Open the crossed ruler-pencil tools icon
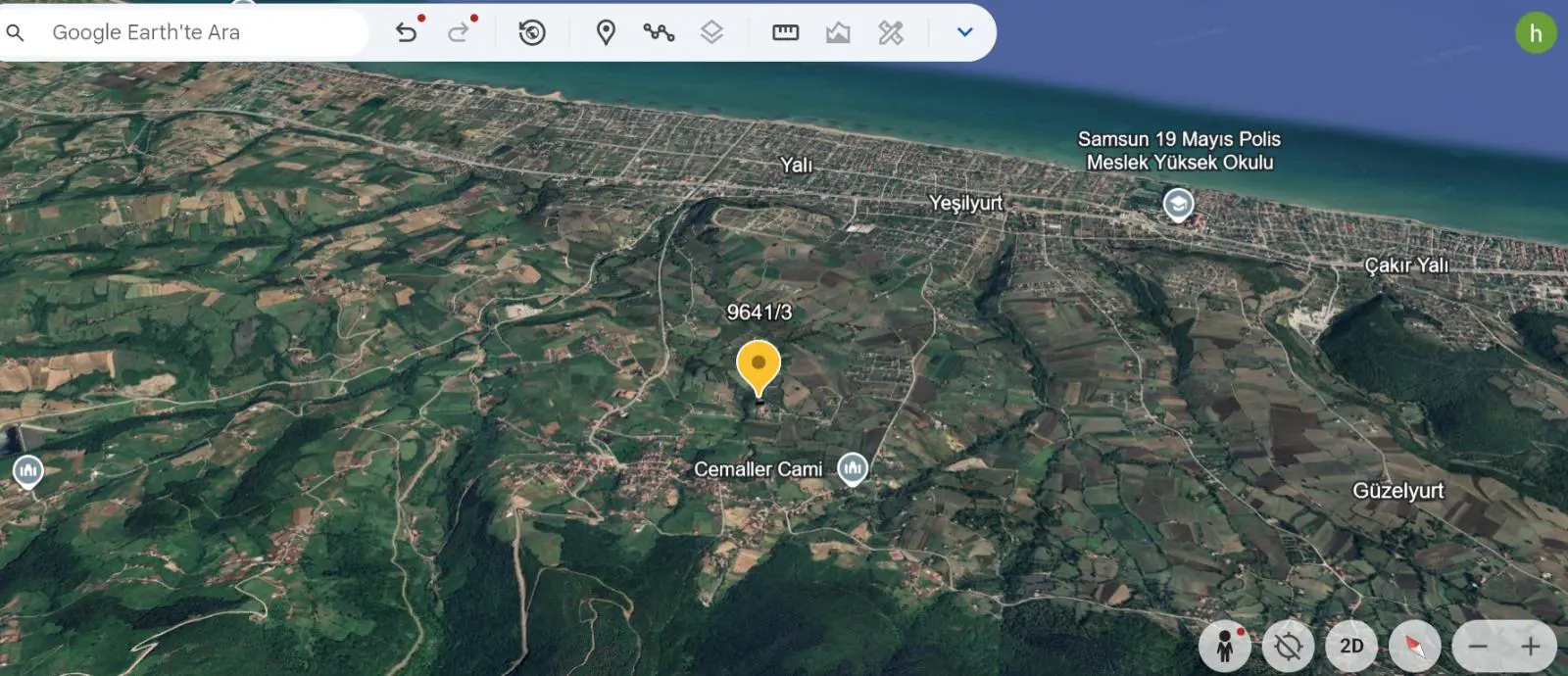Viewport: 1568px width, 676px height. pyautogui.click(x=891, y=32)
